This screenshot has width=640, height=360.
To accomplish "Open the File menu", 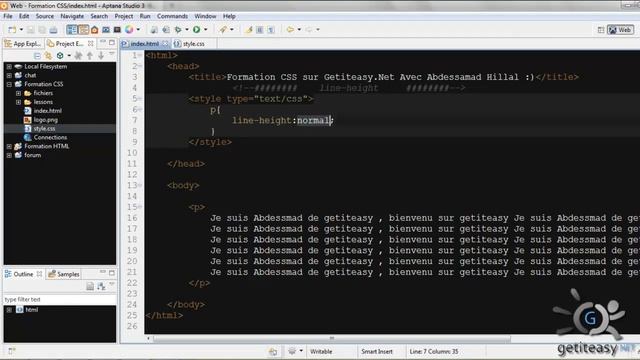I will [8, 16].
